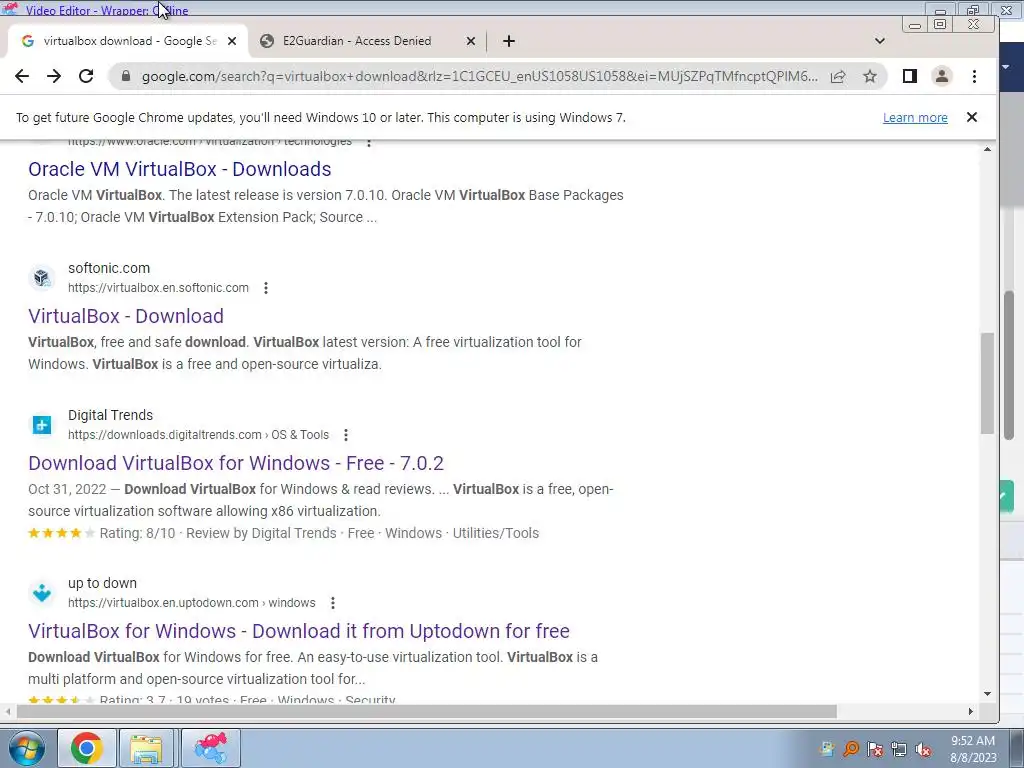
Task: Click the up to down favicon
Action: [42, 592]
